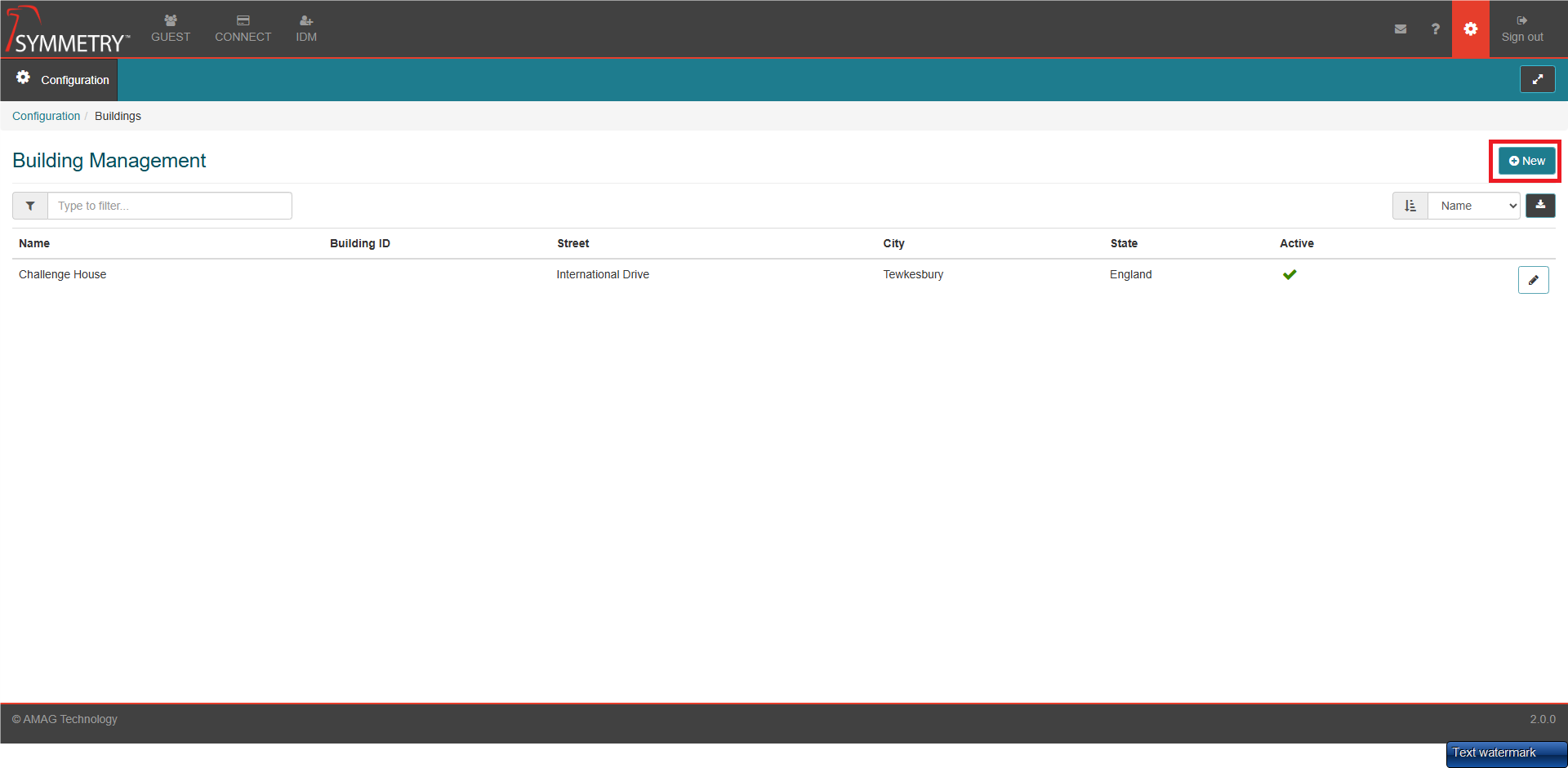Open help via question mark icon
Screen dimensions: 1568x768
(x=1435, y=29)
